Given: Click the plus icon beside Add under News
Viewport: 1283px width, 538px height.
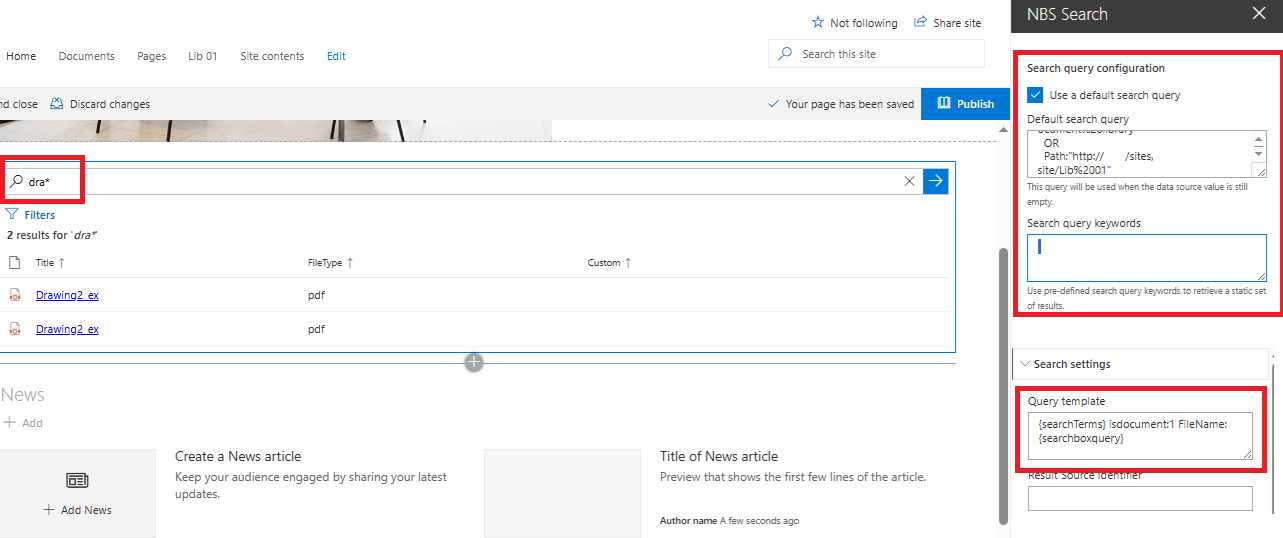Looking at the screenshot, I should [x=9, y=423].
